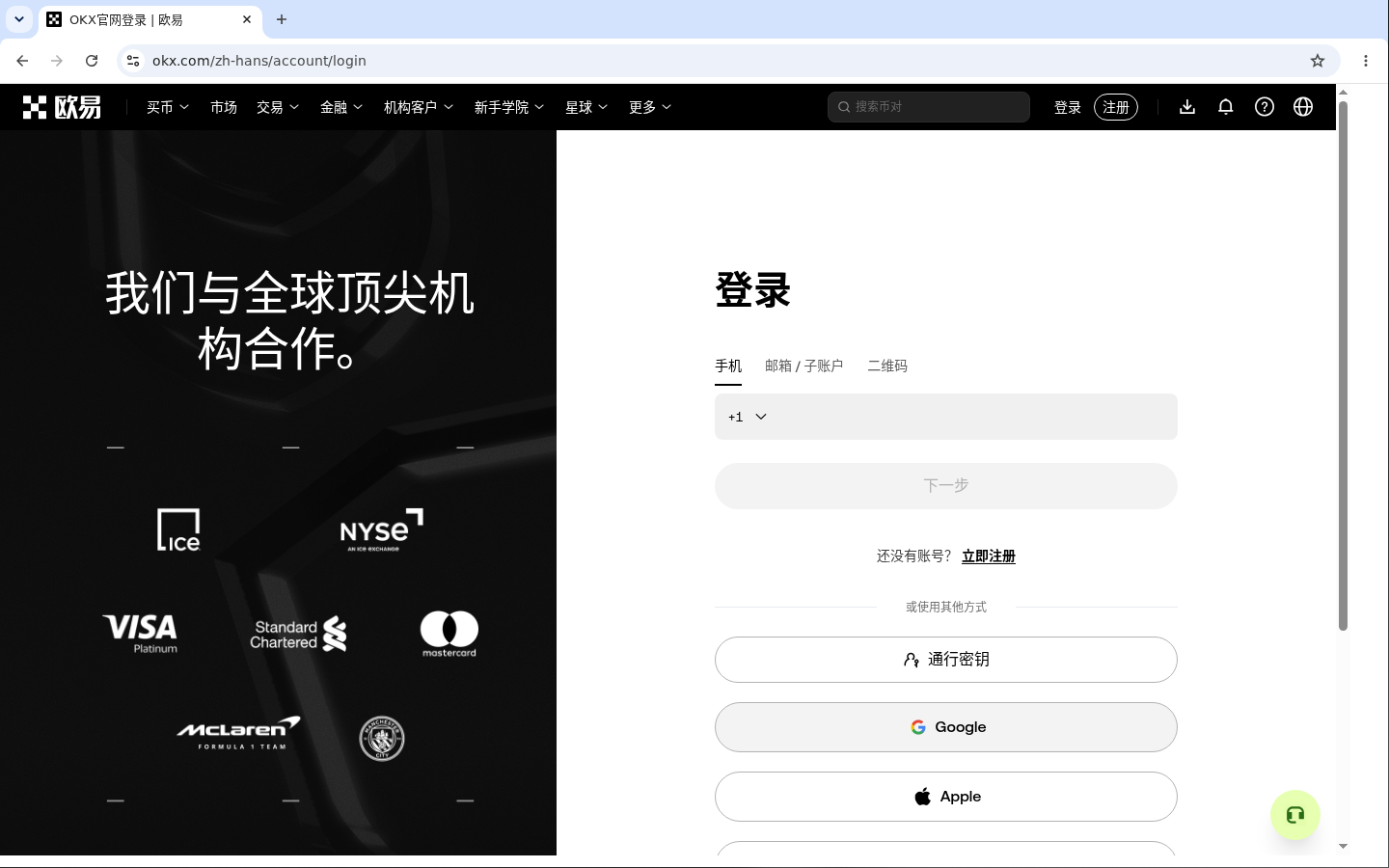Click the scrollbar down arrow
Viewport: 1389px width, 868px height.
(1343, 847)
